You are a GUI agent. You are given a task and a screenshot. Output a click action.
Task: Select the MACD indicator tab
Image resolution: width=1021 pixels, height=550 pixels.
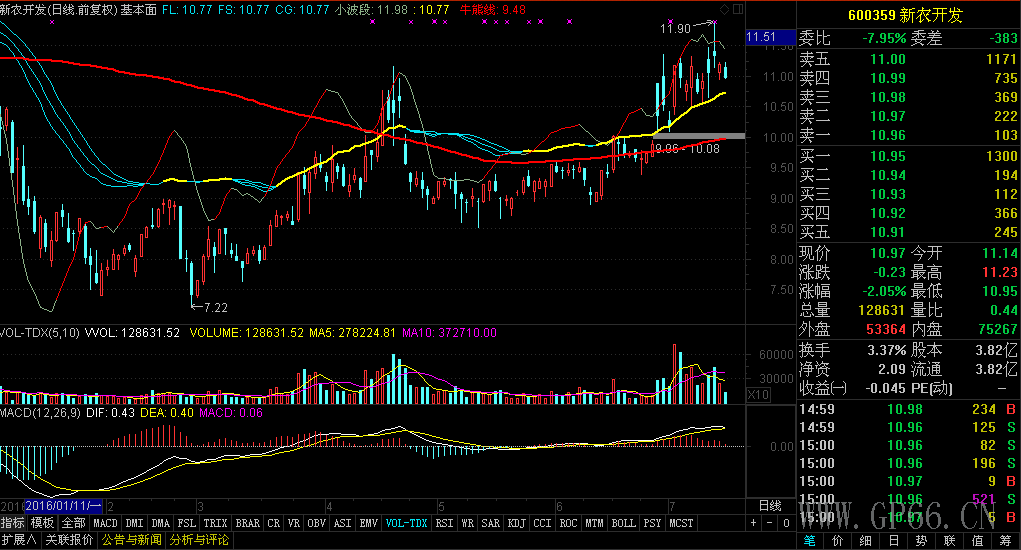click(x=105, y=523)
